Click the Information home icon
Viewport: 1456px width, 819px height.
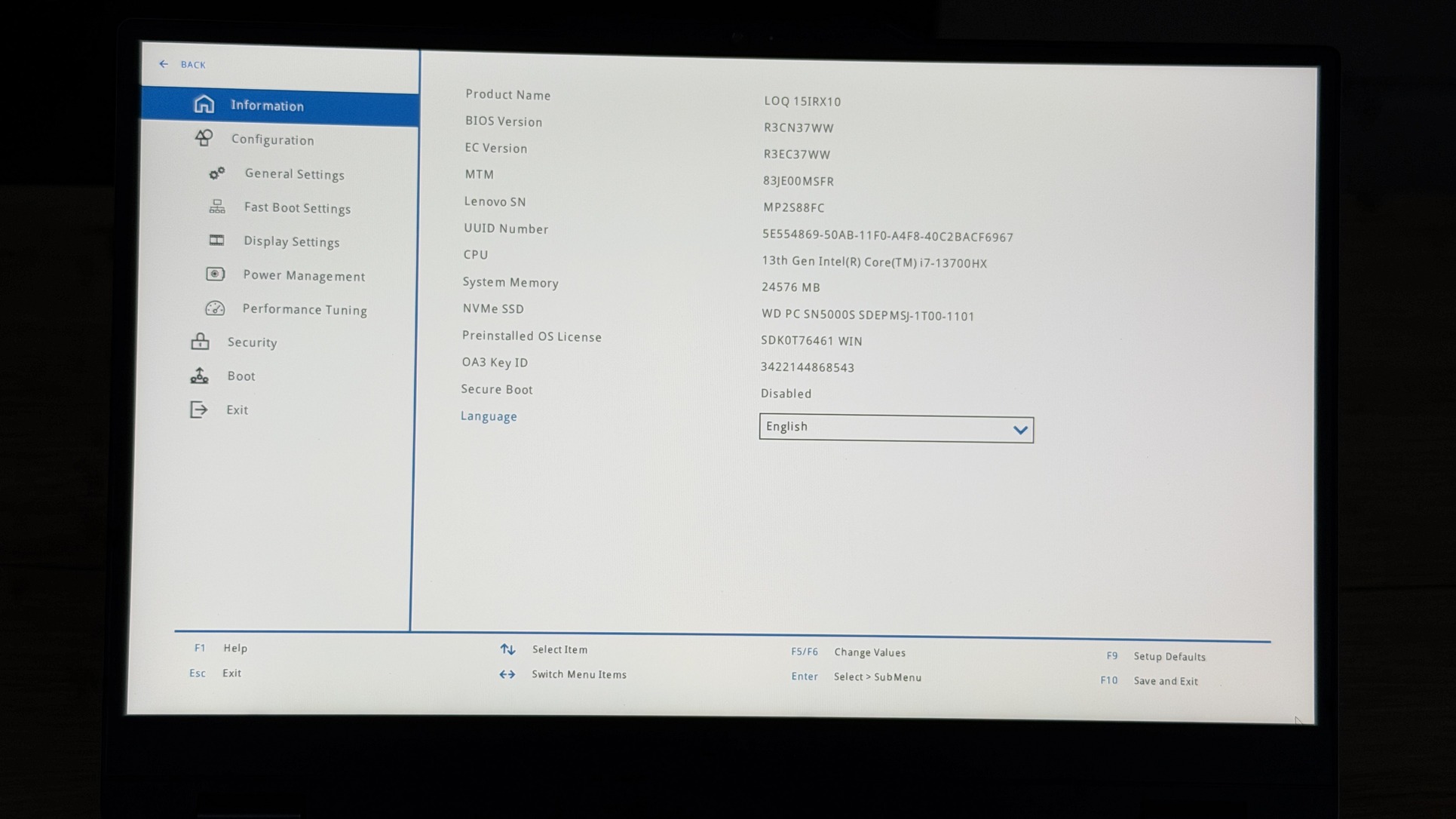pyautogui.click(x=204, y=104)
